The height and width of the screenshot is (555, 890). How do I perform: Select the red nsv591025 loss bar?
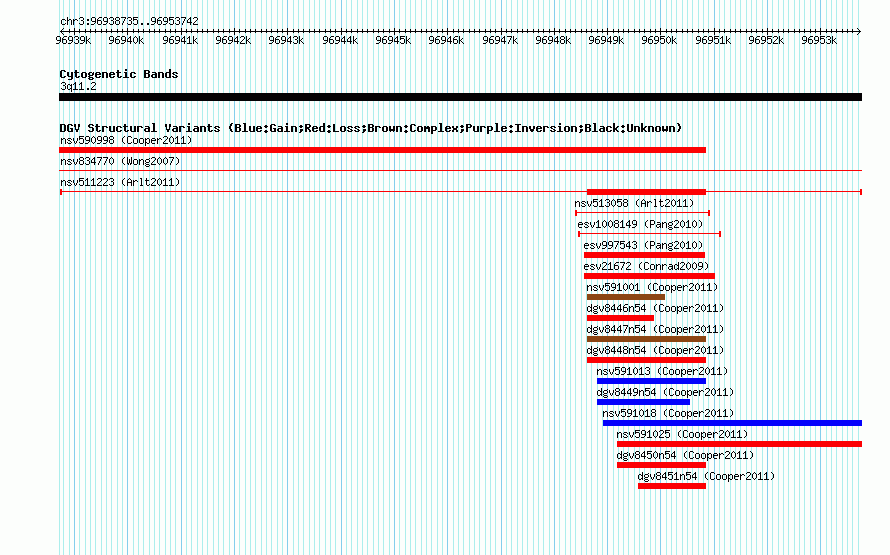tap(740, 444)
